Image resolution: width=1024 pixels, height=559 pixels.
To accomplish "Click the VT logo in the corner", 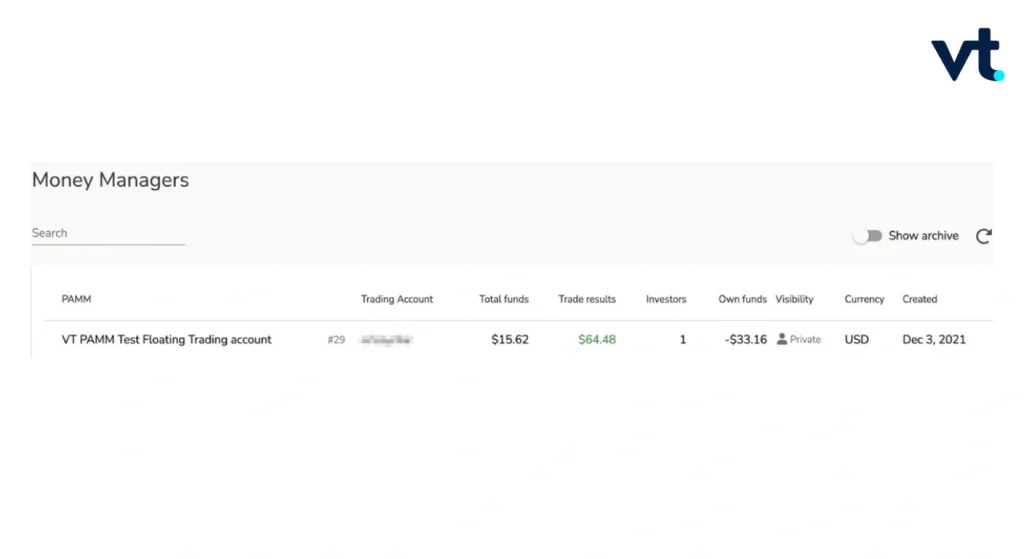I will pyautogui.click(x=967, y=54).
